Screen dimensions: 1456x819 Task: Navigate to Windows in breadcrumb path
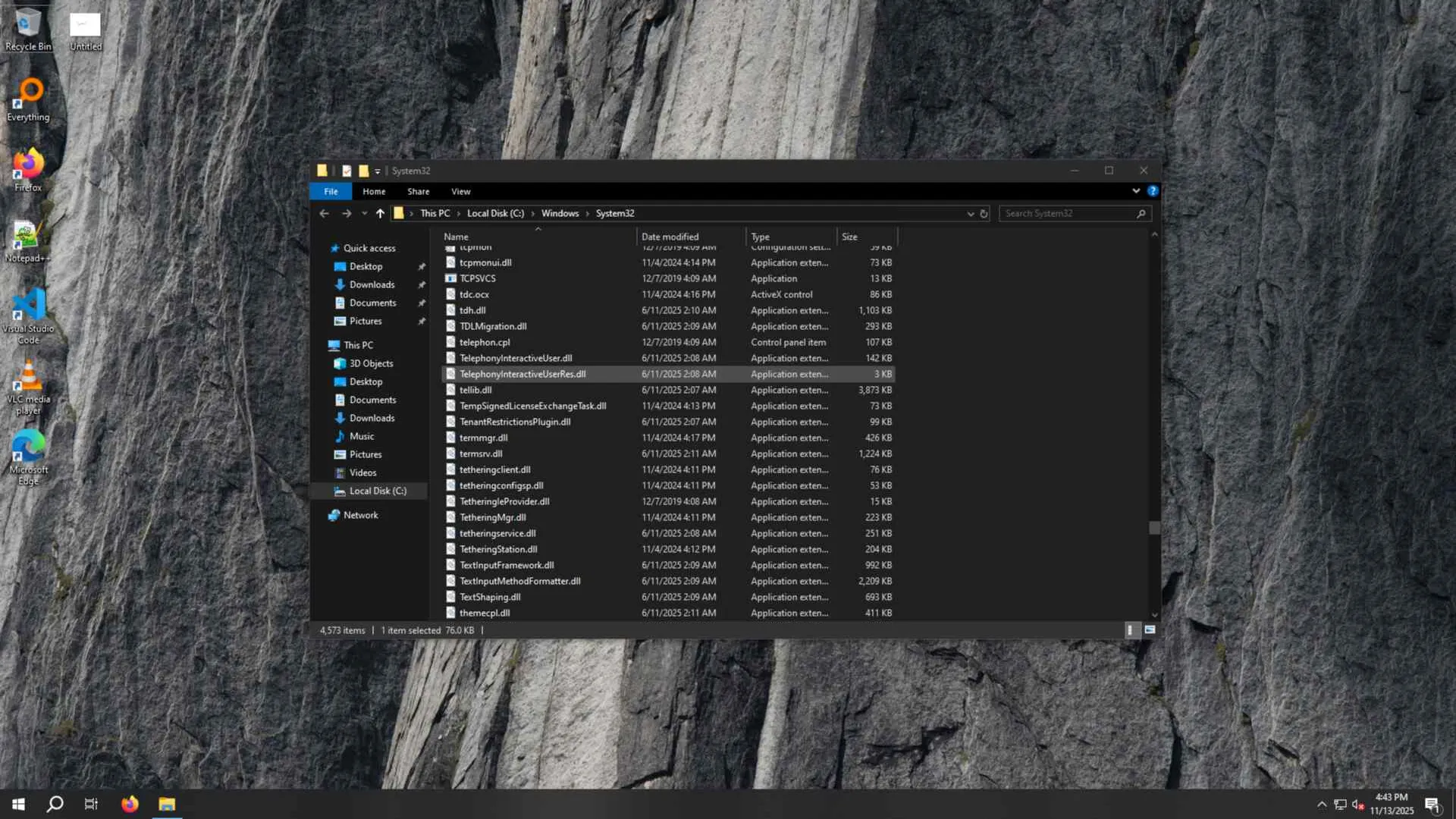point(560,214)
